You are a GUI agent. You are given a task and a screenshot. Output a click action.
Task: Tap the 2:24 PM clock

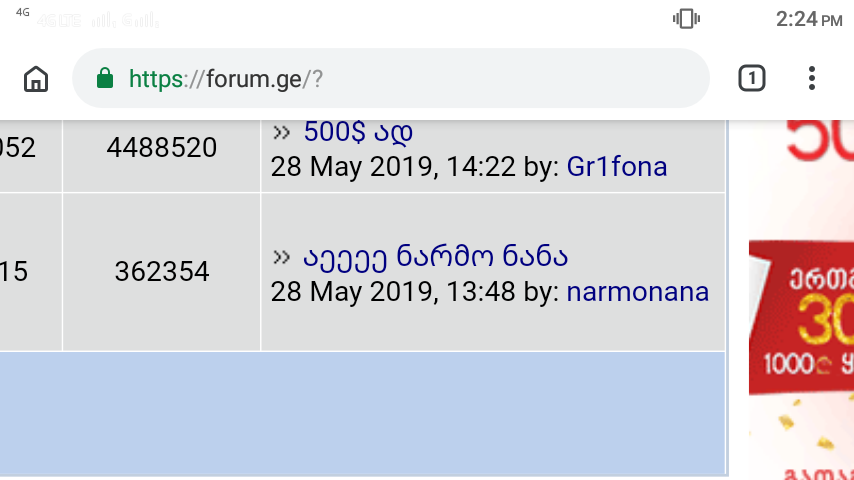click(809, 20)
